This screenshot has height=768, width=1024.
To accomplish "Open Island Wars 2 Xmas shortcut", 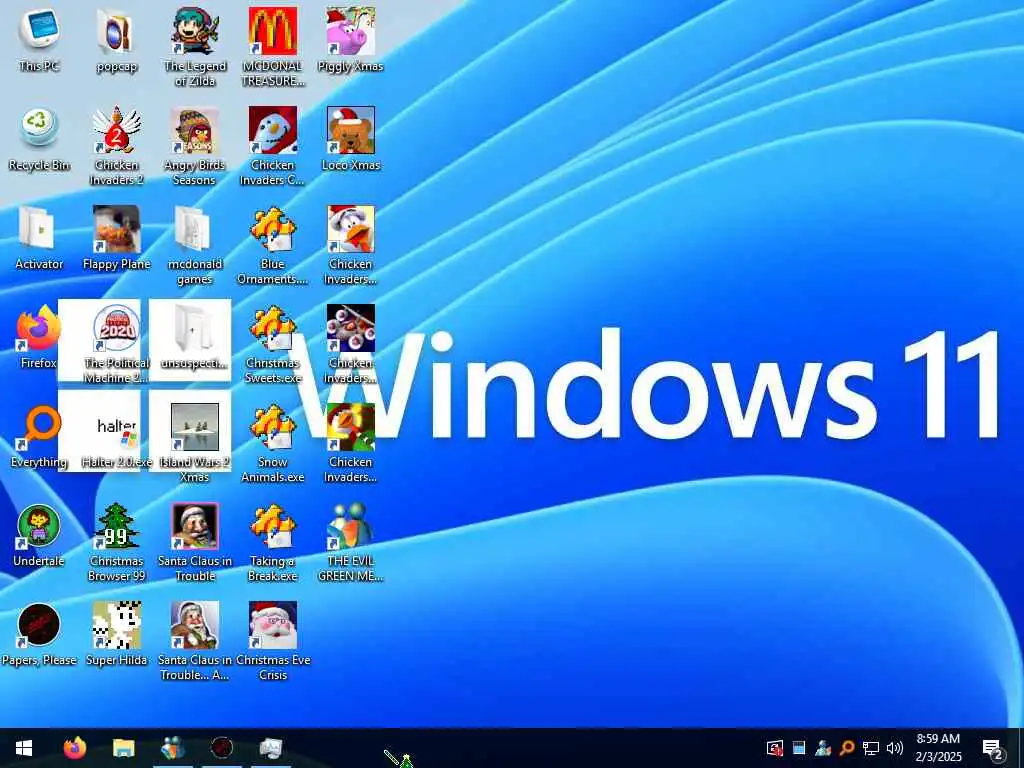I will click(195, 427).
